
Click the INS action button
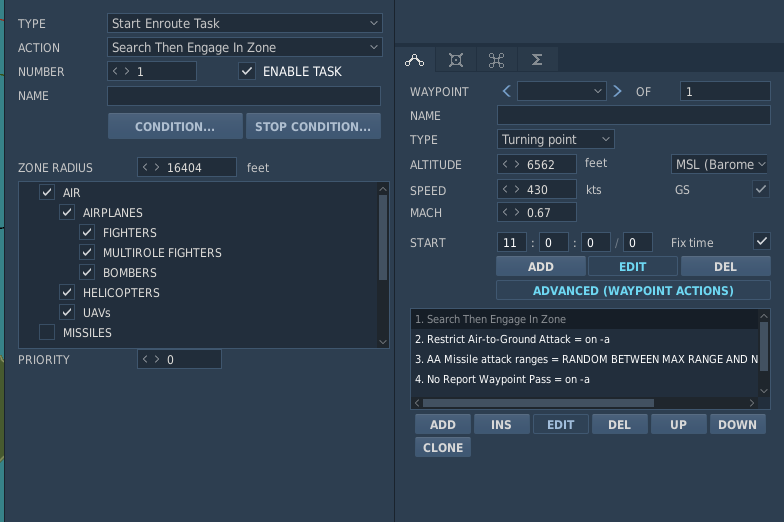click(502, 424)
